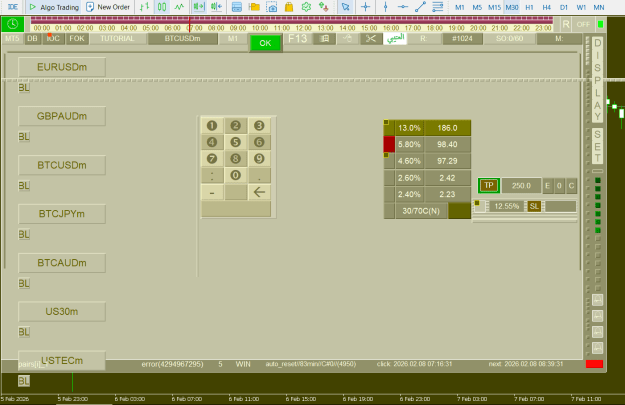Toggle the OFF switch
The image size is (625, 405).
(583, 24)
